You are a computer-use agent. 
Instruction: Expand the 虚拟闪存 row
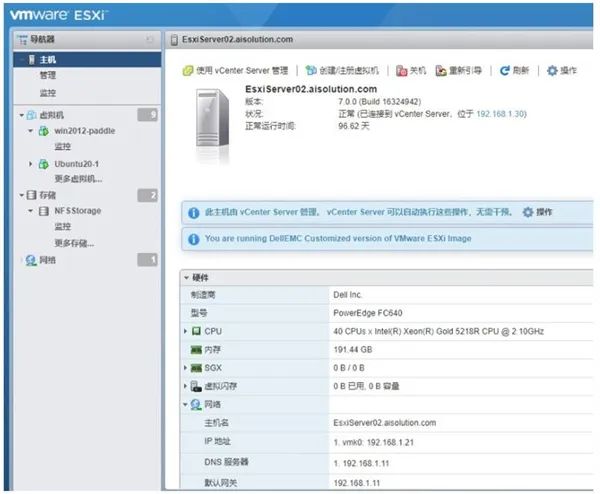186,386
